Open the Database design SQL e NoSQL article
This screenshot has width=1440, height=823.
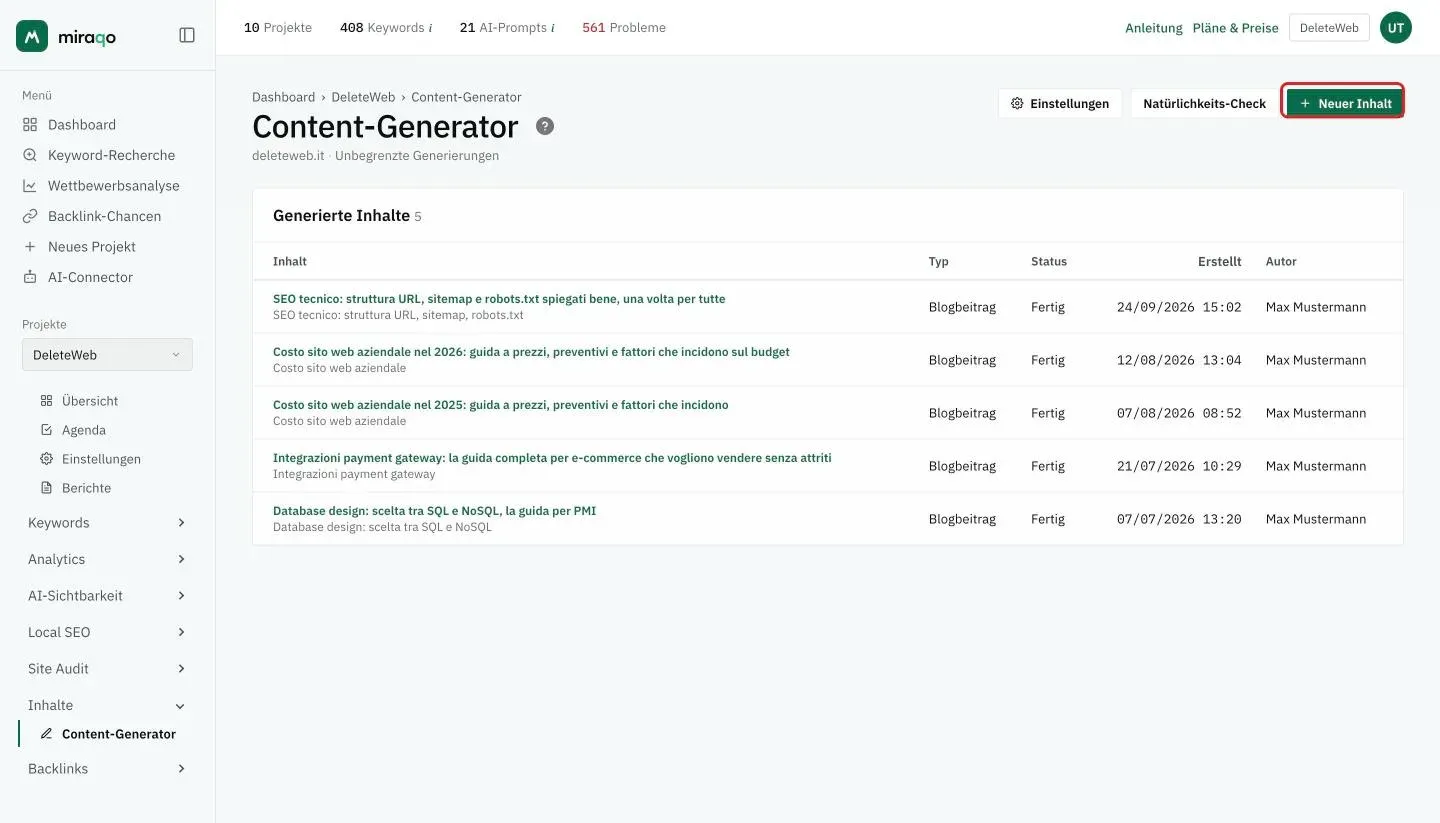coord(434,511)
